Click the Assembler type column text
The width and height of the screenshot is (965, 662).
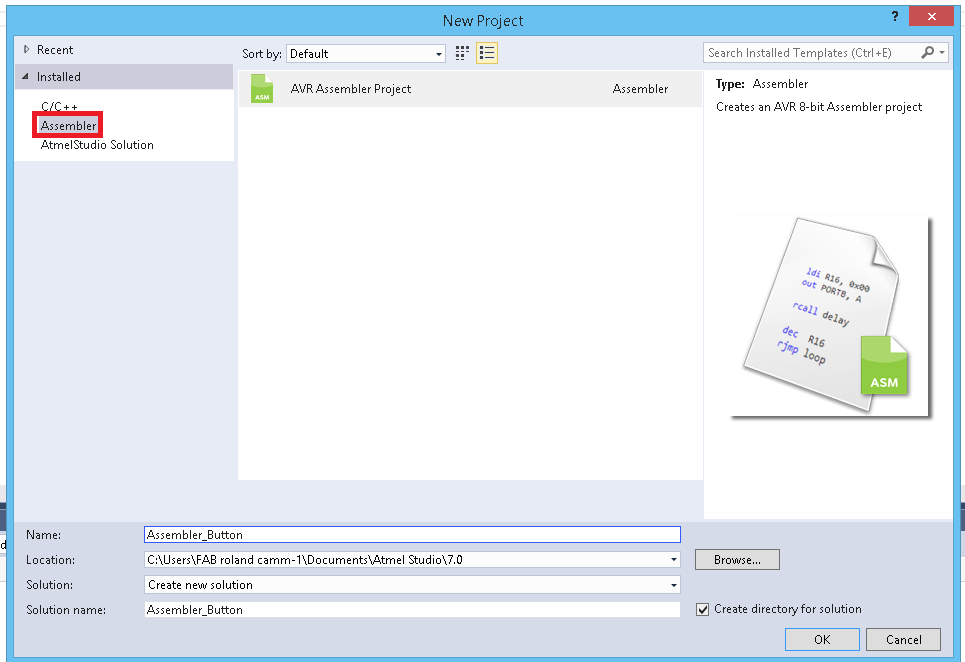pos(640,89)
